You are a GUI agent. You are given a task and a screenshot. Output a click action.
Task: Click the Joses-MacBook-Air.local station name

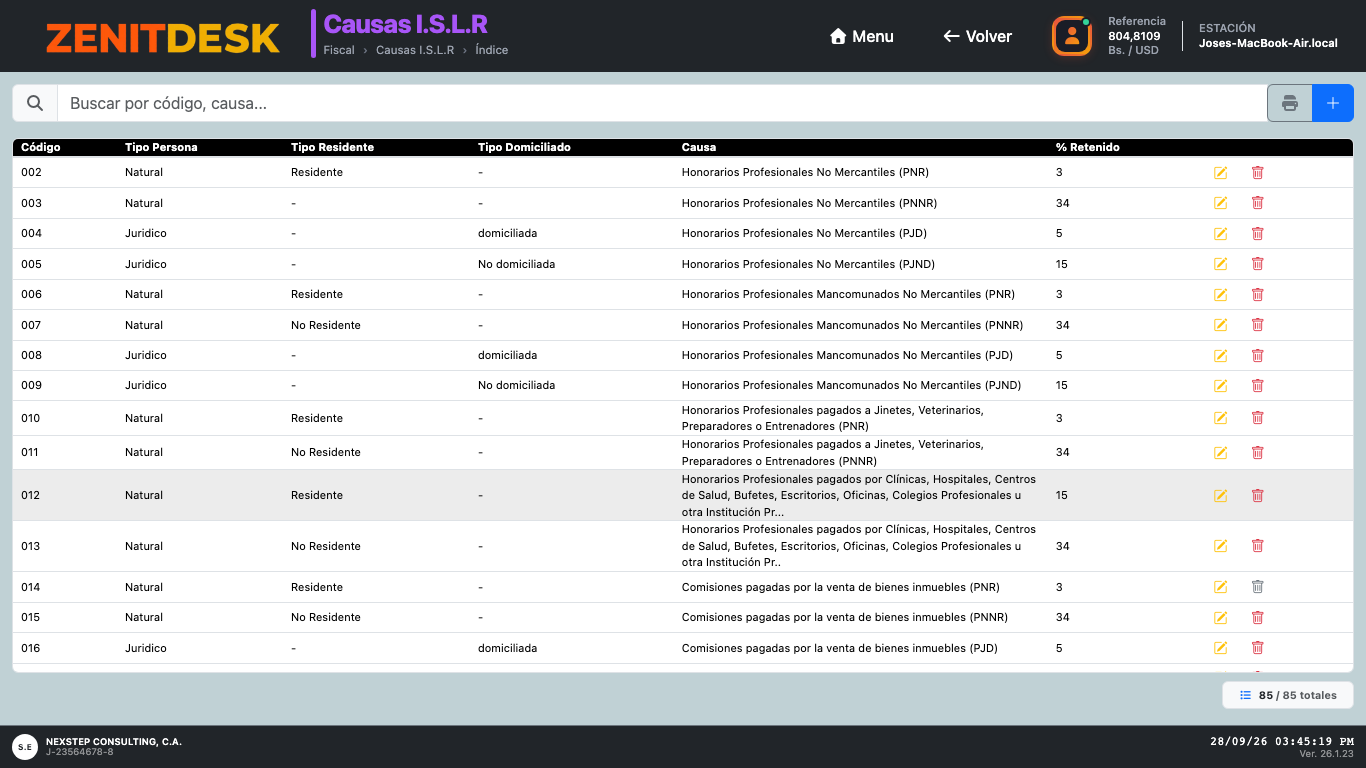[x=1268, y=43]
